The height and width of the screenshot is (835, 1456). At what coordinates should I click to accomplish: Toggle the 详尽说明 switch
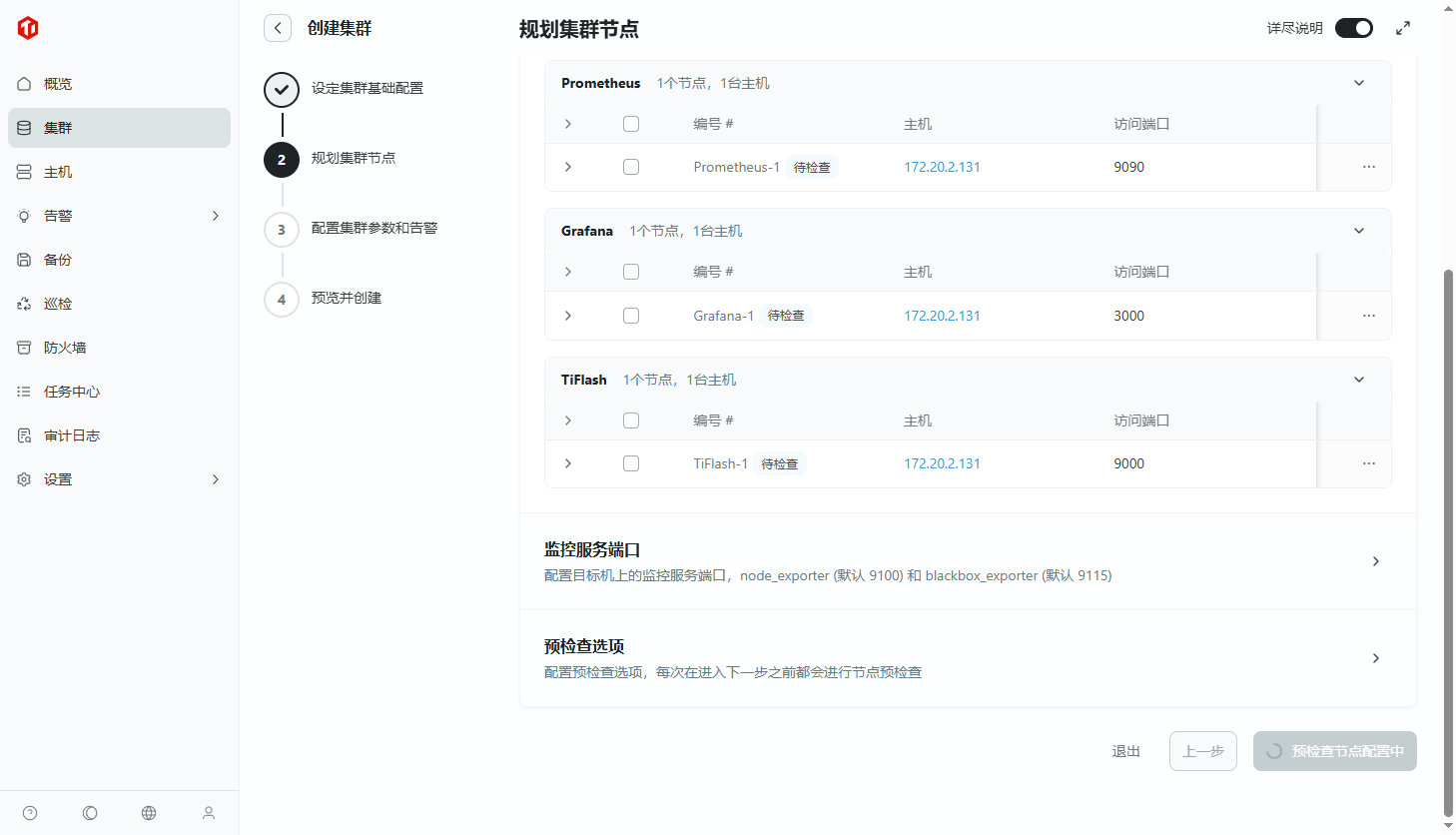click(x=1353, y=28)
